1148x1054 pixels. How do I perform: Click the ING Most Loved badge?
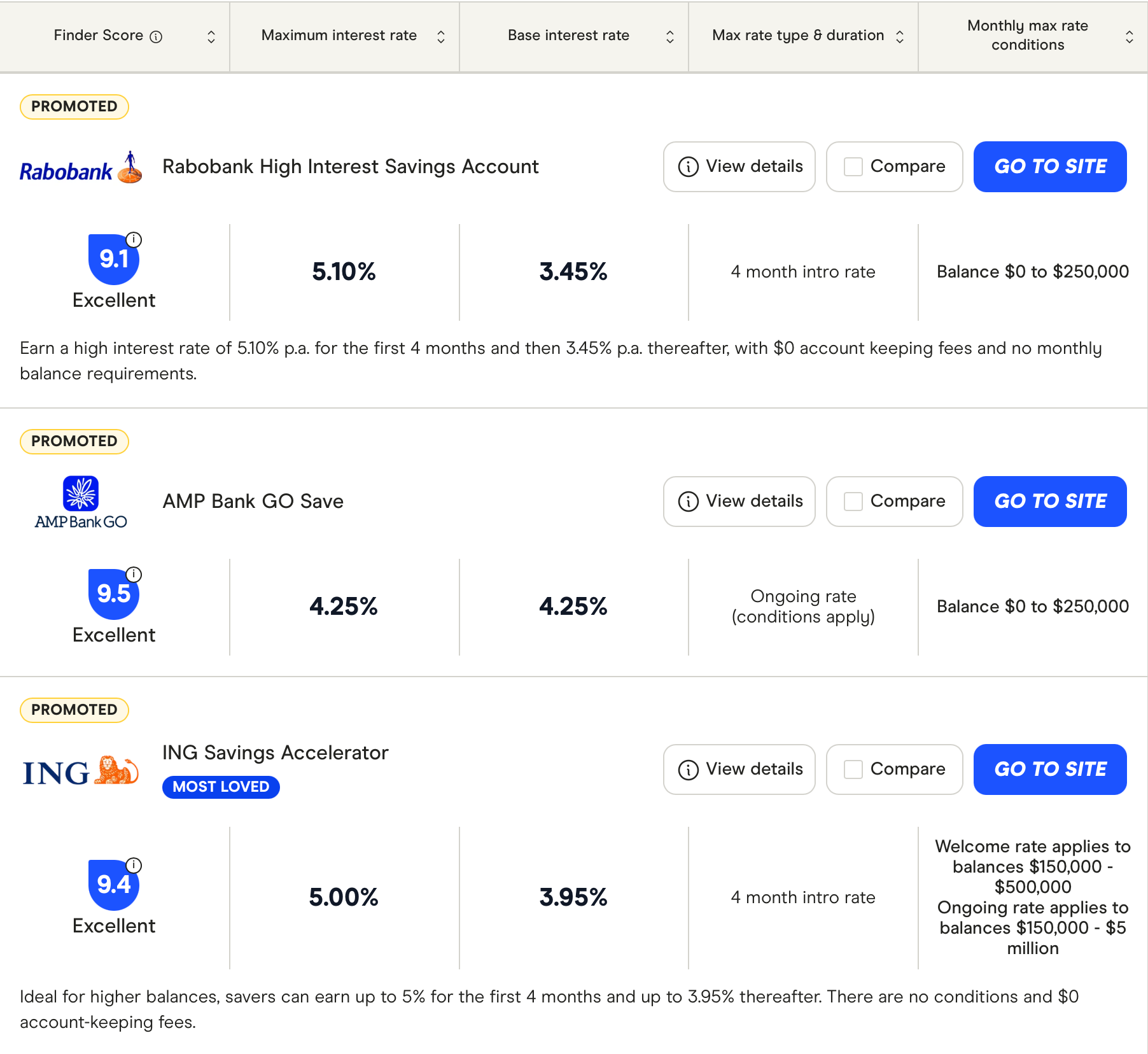click(221, 787)
